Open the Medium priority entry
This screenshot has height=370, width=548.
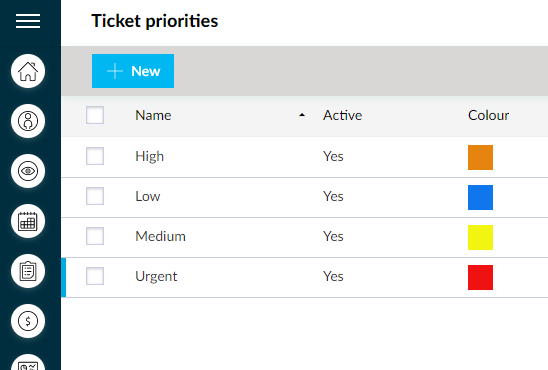pos(160,237)
